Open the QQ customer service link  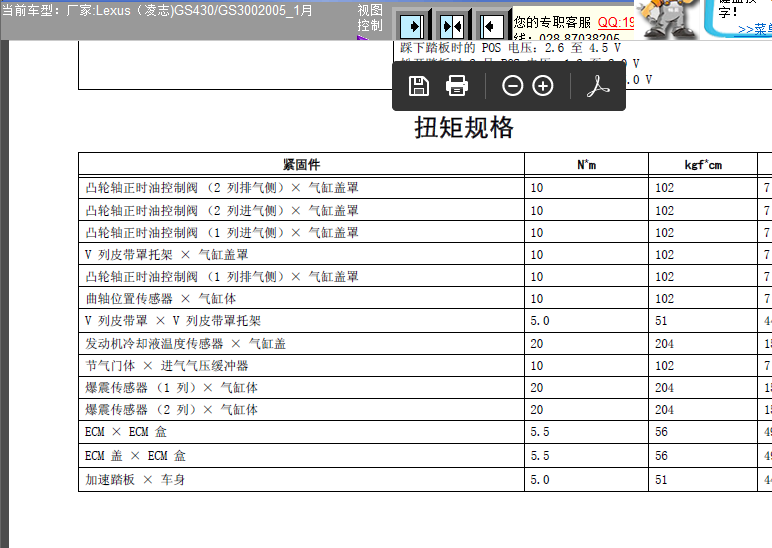[616, 22]
